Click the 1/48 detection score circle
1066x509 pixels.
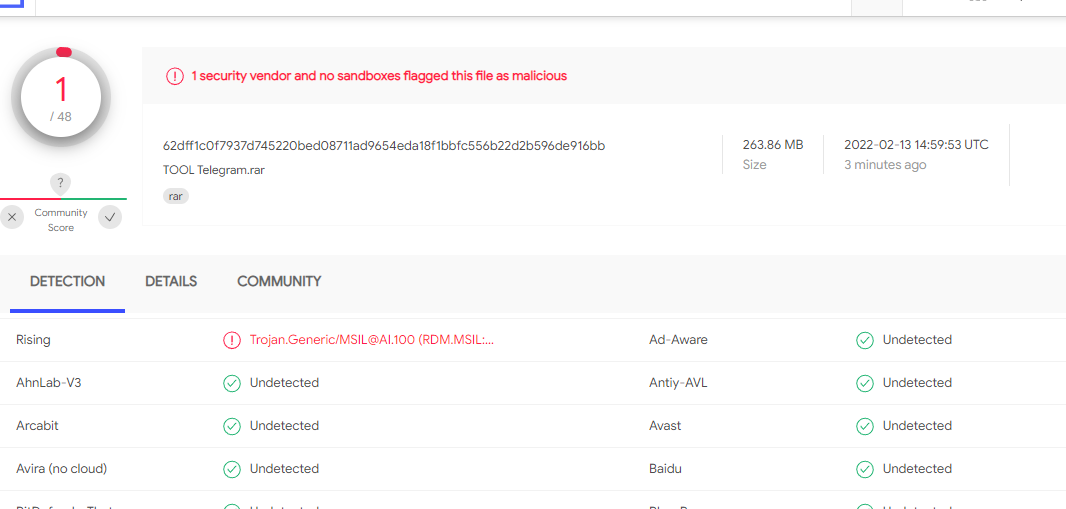(x=61, y=97)
